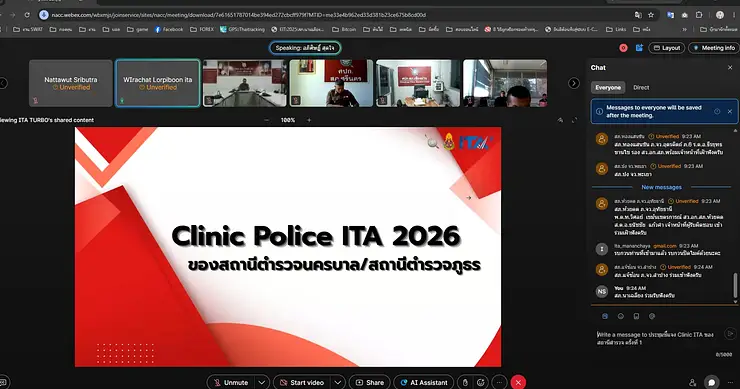The image size is (740, 389).
Task: Switch to the Everyone chat tab
Action: click(608, 87)
